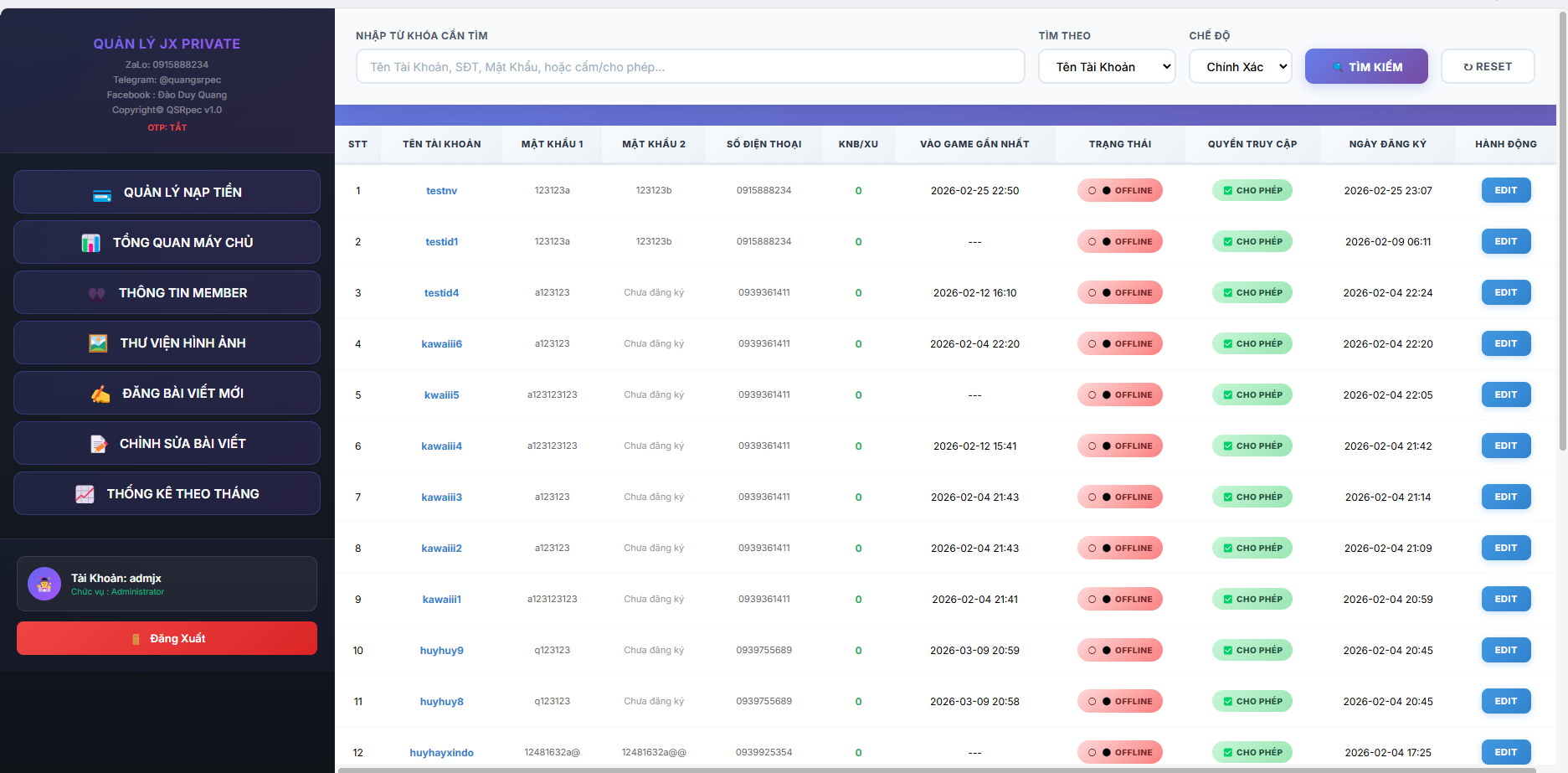Open the Chính Xác mode dropdown

1240,67
